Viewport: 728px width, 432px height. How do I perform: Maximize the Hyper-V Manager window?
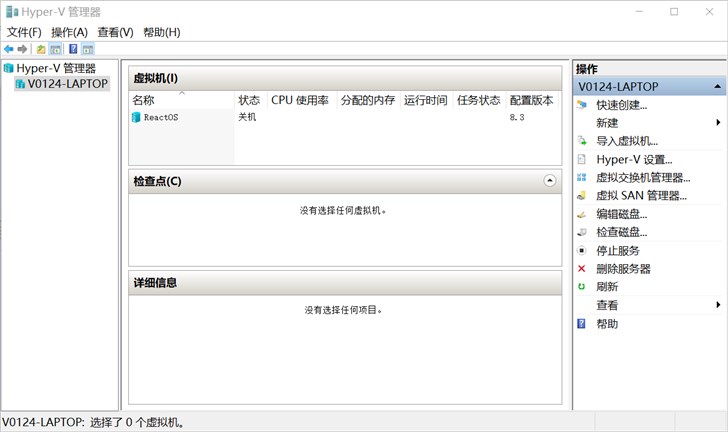[674, 12]
